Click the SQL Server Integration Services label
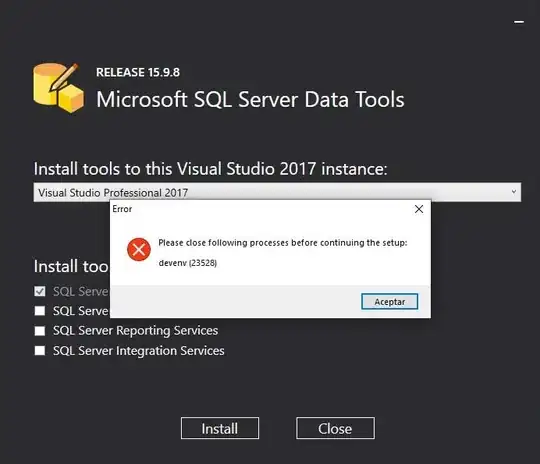This screenshot has height=464, width=540. [x=138, y=351]
